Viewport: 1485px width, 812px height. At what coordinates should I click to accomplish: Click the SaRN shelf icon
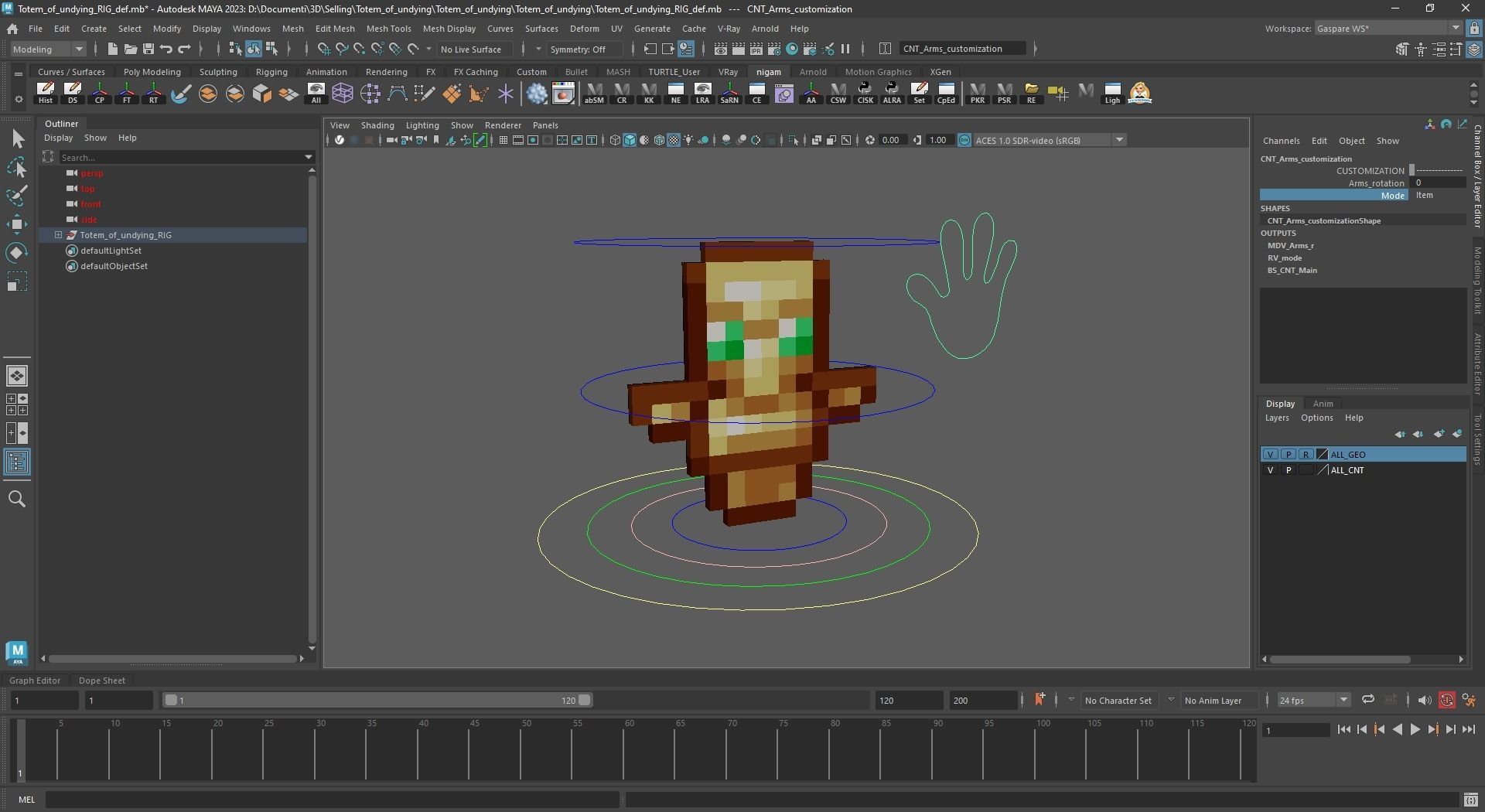[x=729, y=94]
